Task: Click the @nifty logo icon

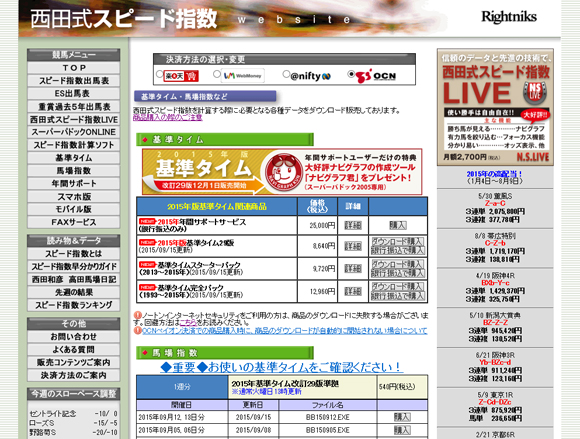Action: tap(311, 76)
